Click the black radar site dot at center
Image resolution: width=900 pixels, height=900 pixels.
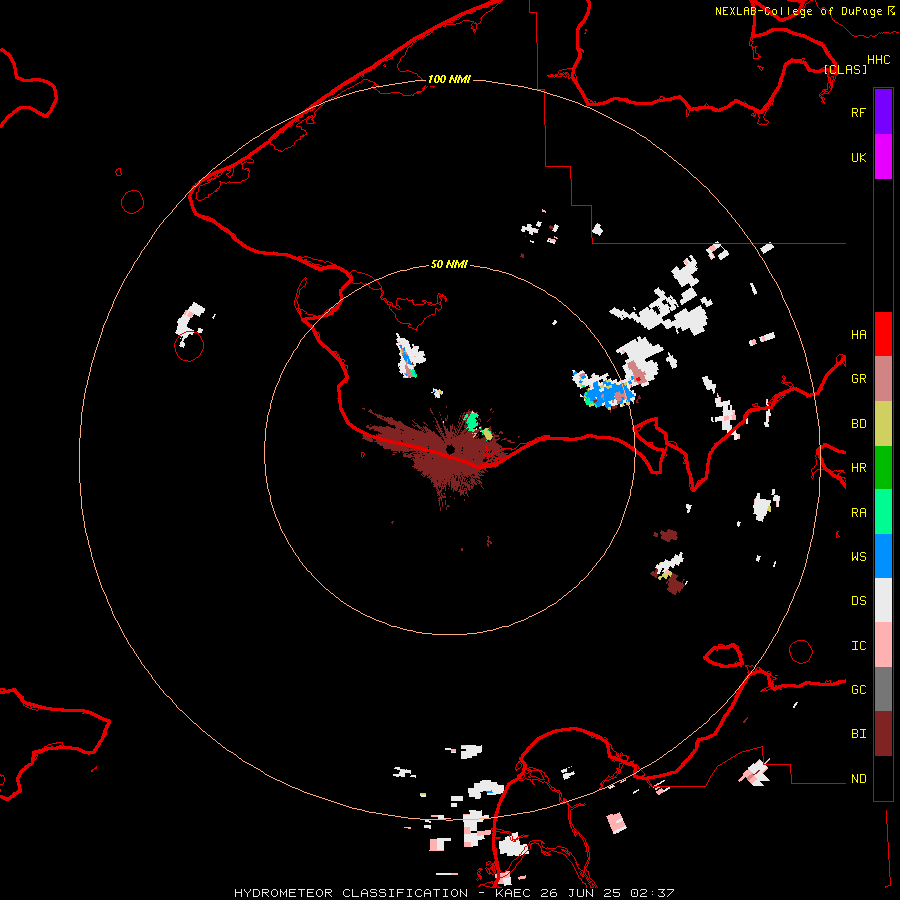[x=451, y=449]
